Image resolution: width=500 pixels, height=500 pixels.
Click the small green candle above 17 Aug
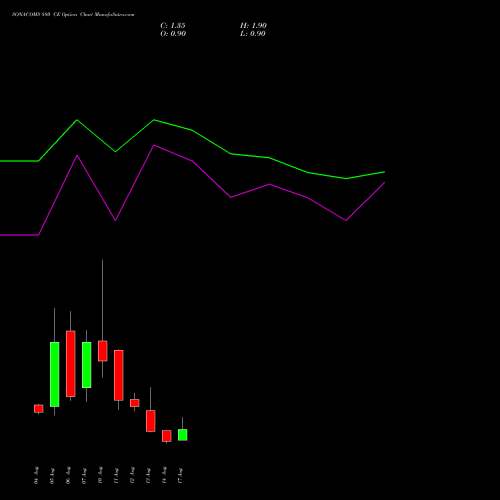183,435
